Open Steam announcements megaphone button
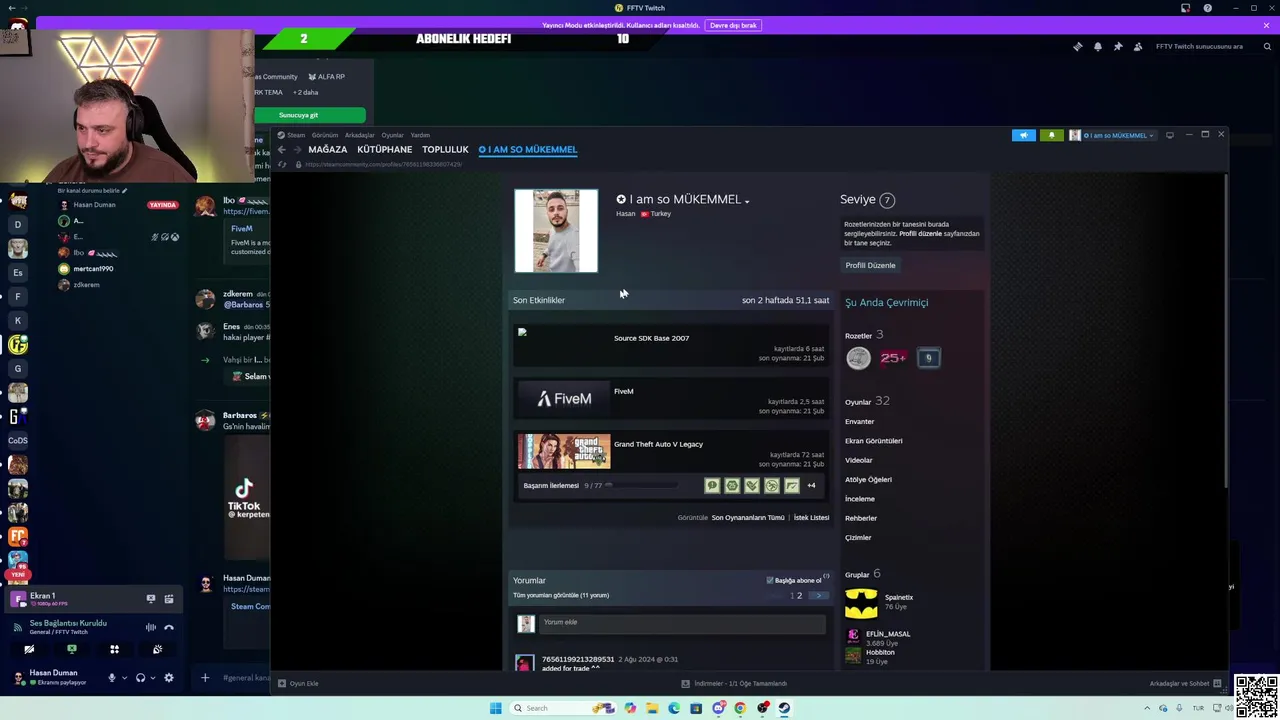 (1023, 135)
